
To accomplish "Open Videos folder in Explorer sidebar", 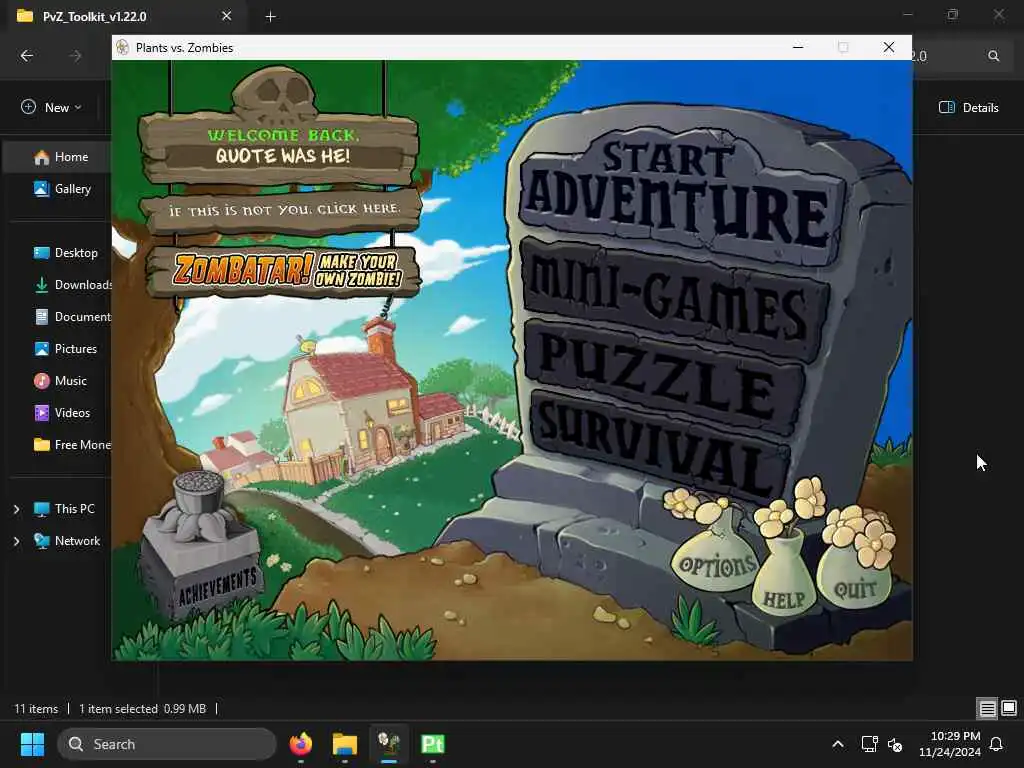I will pos(62,413).
